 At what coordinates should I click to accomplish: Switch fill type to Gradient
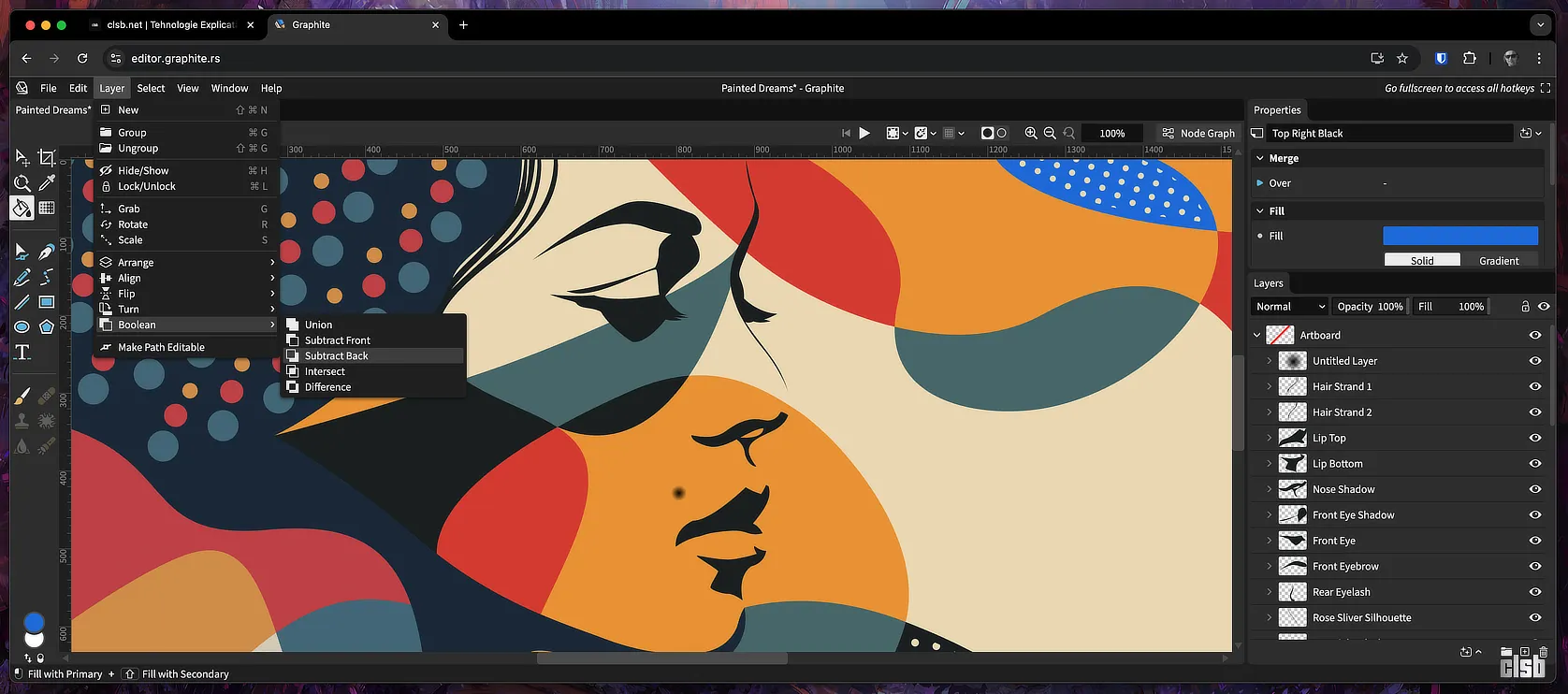[x=1499, y=260]
